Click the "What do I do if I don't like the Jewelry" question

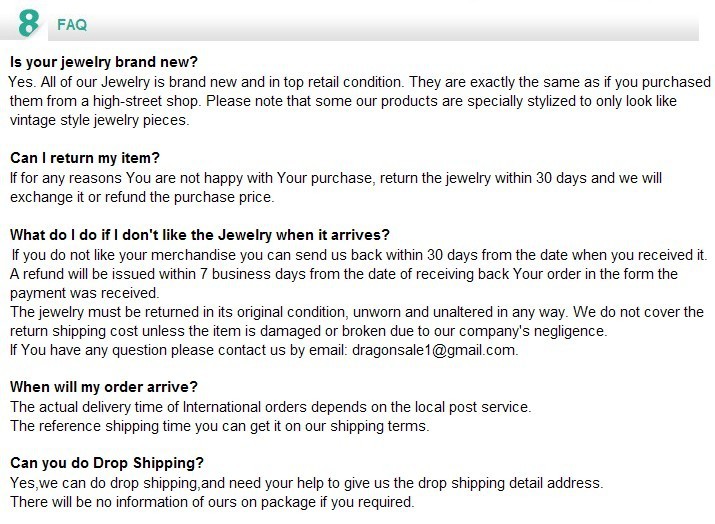coord(199,235)
